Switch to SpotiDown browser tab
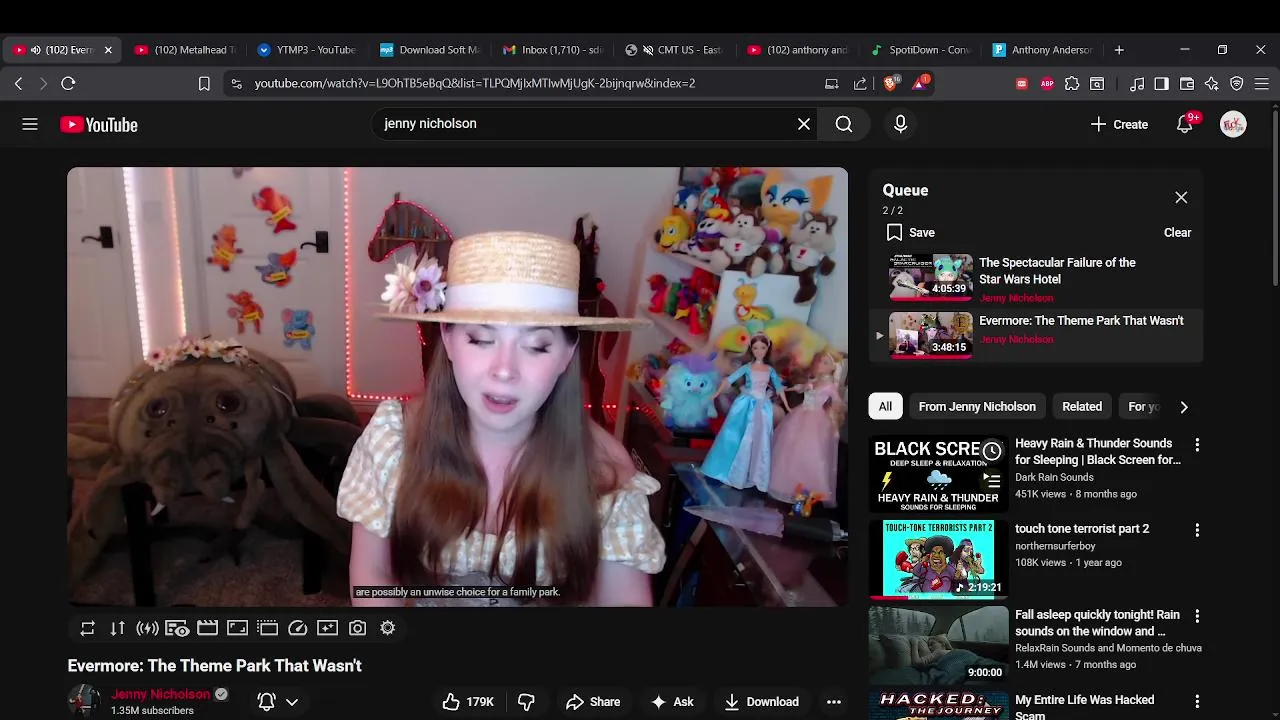The image size is (1280, 720). click(920, 50)
